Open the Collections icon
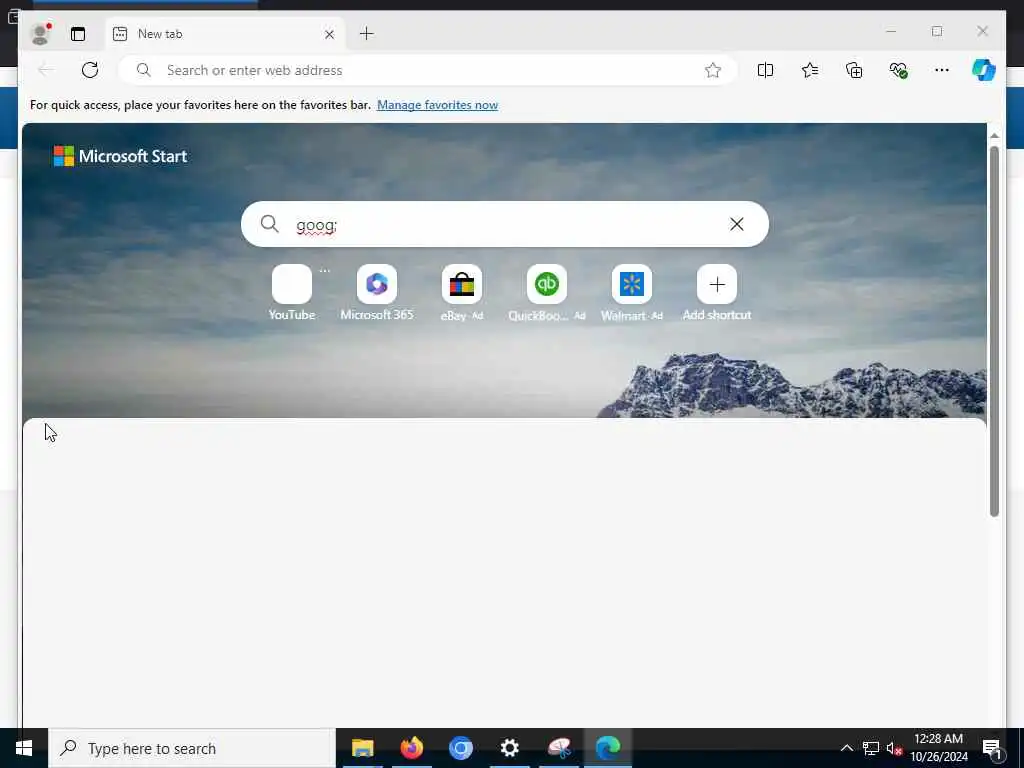Viewport: 1024px width, 768px height. [x=854, y=70]
